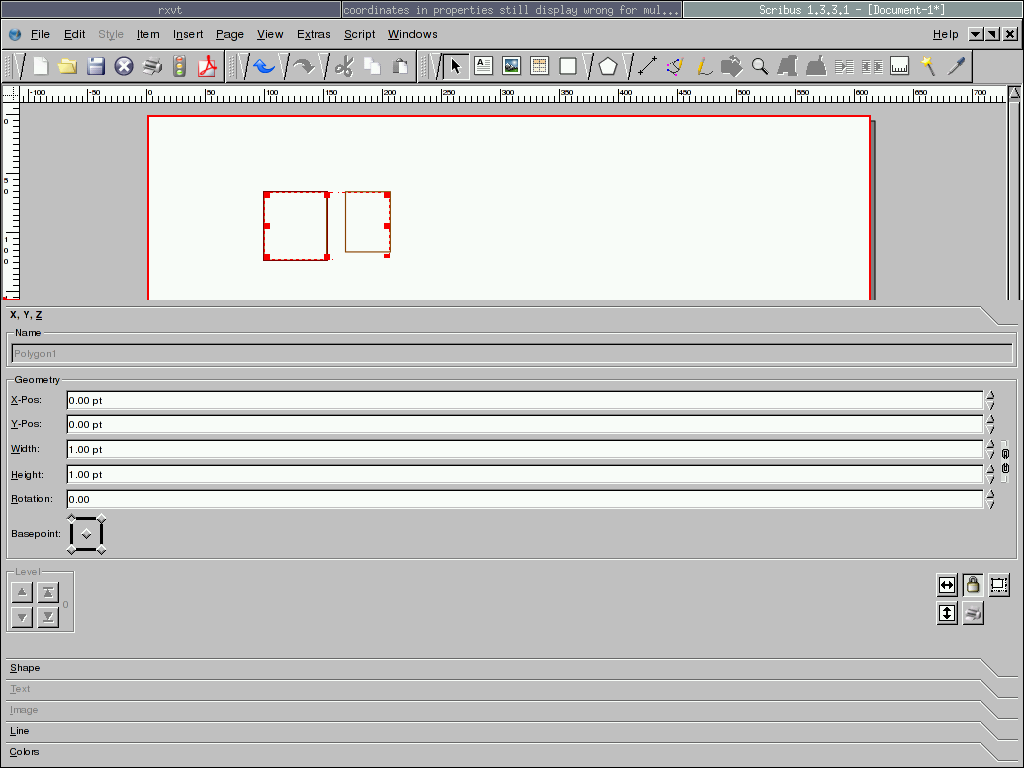Screen dimensions: 1024x768
Task: Select the Insert Text Frame tool
Action: pos(484,67)
